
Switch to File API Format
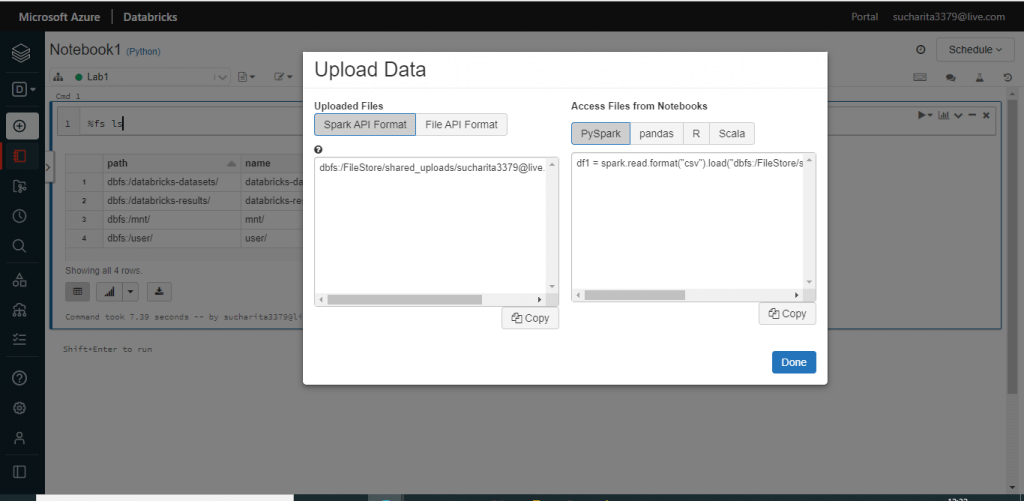461,124
